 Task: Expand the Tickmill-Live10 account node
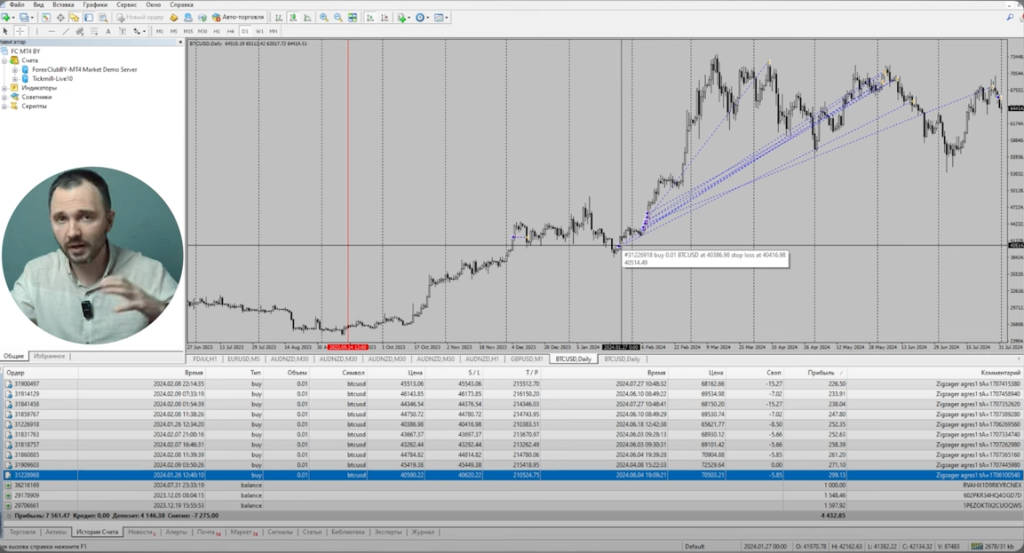tap(14, 78)
